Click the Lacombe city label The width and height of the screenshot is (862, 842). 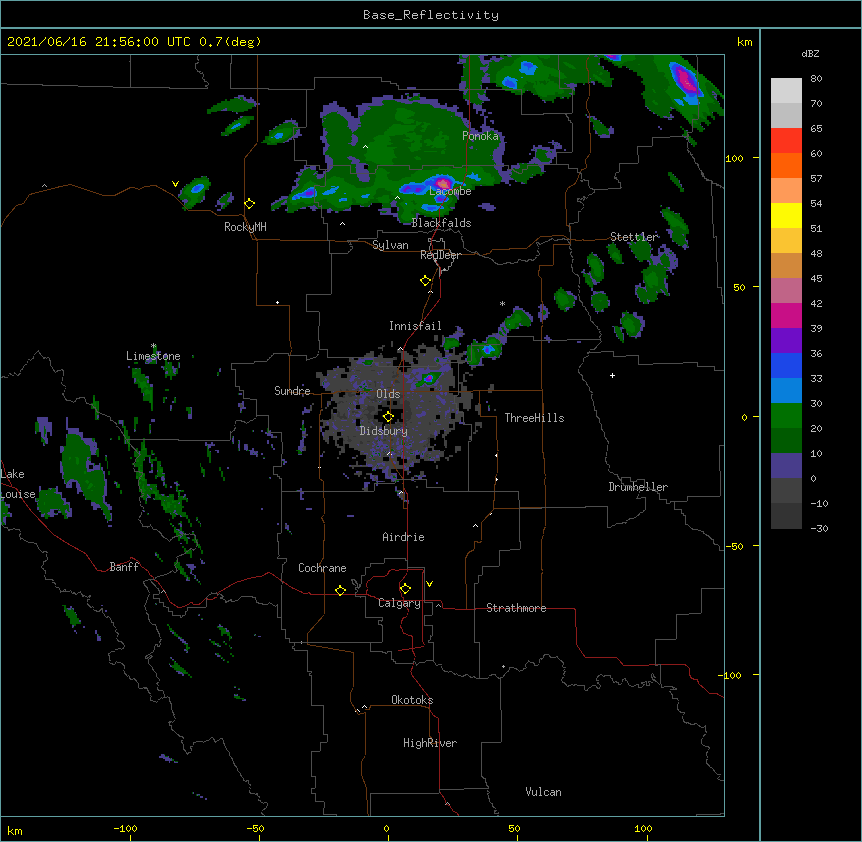click(450, 191)
